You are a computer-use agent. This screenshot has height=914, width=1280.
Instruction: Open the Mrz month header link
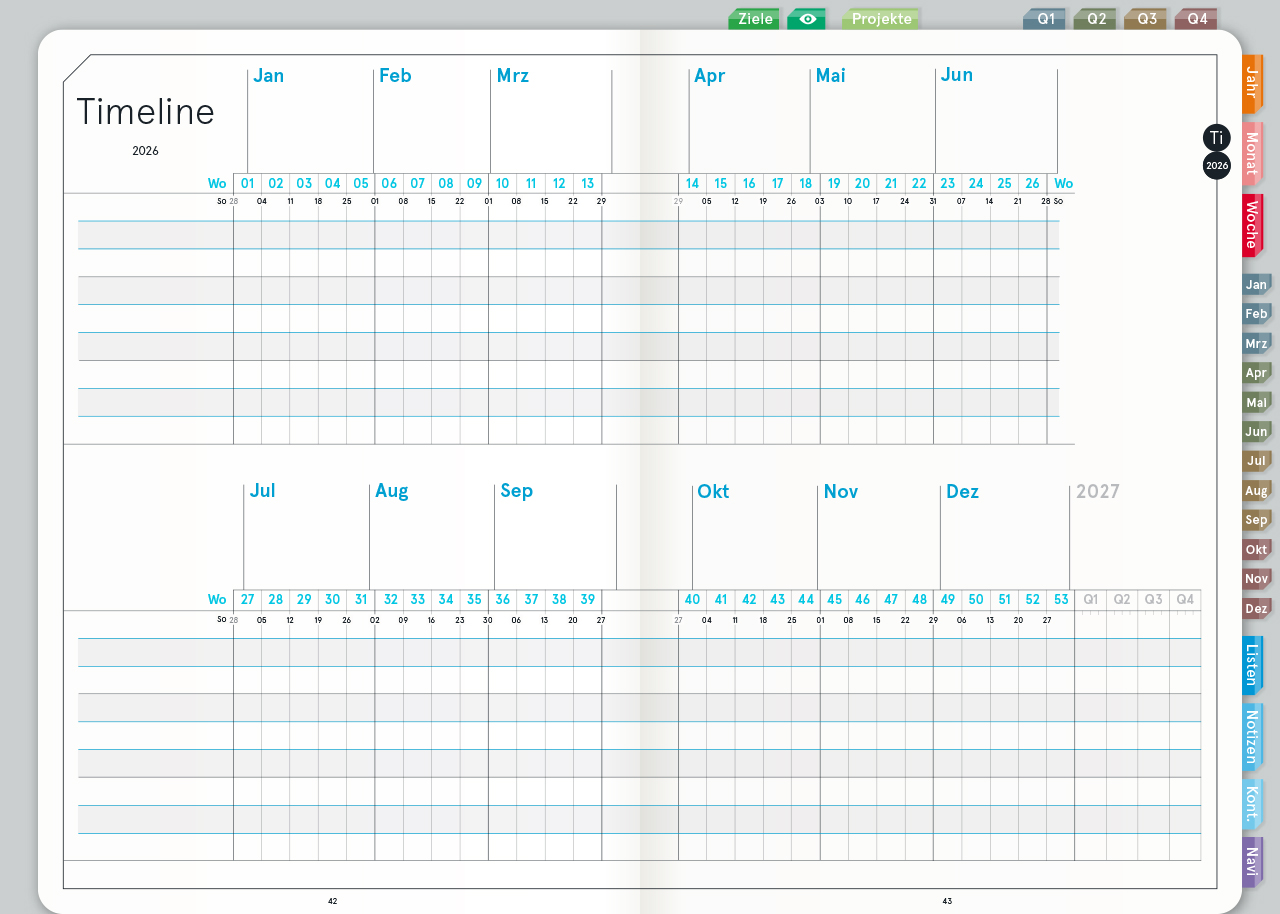tap(513, 76)
